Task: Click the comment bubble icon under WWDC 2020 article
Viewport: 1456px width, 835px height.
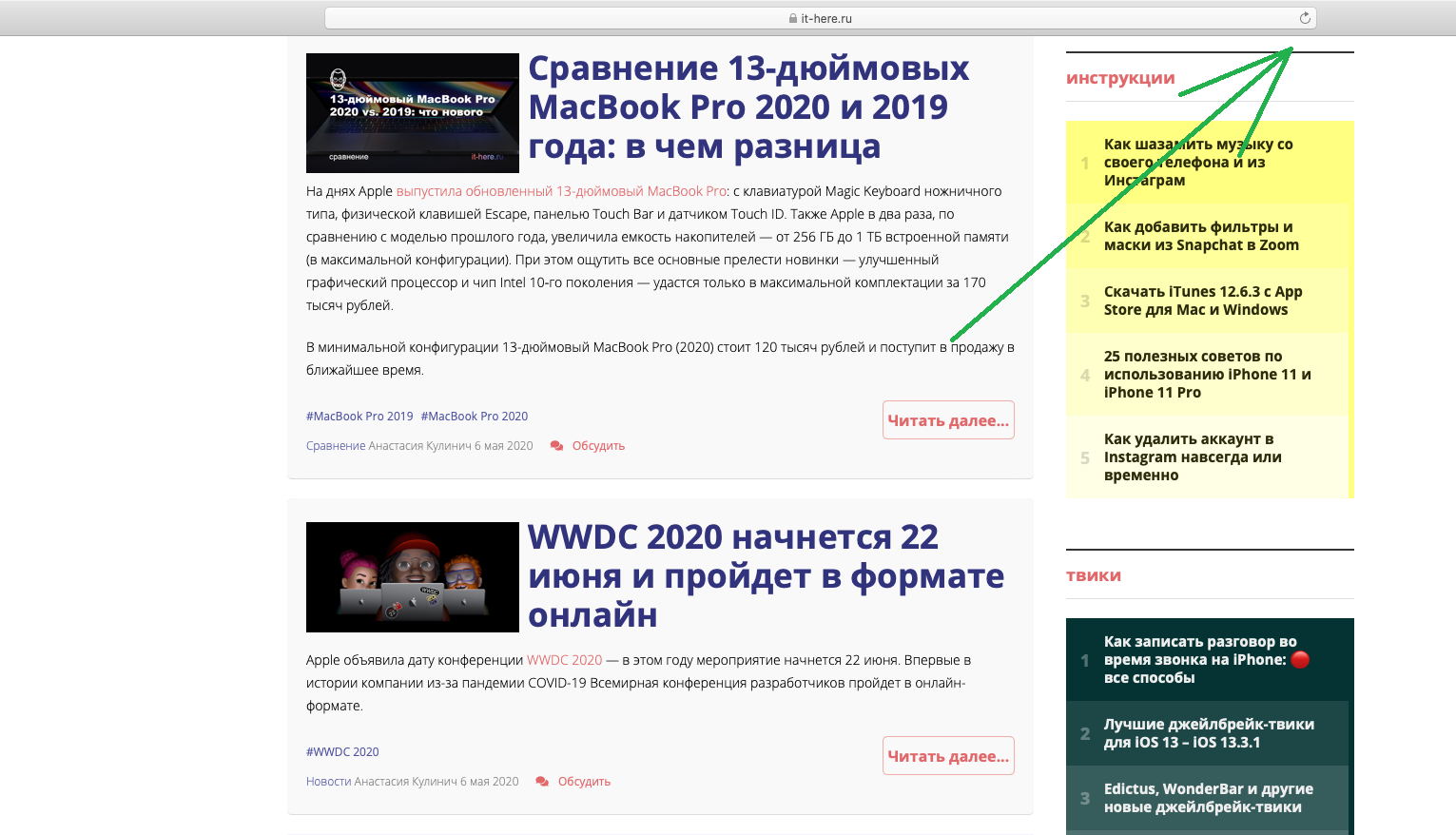Action: [542, 782]
